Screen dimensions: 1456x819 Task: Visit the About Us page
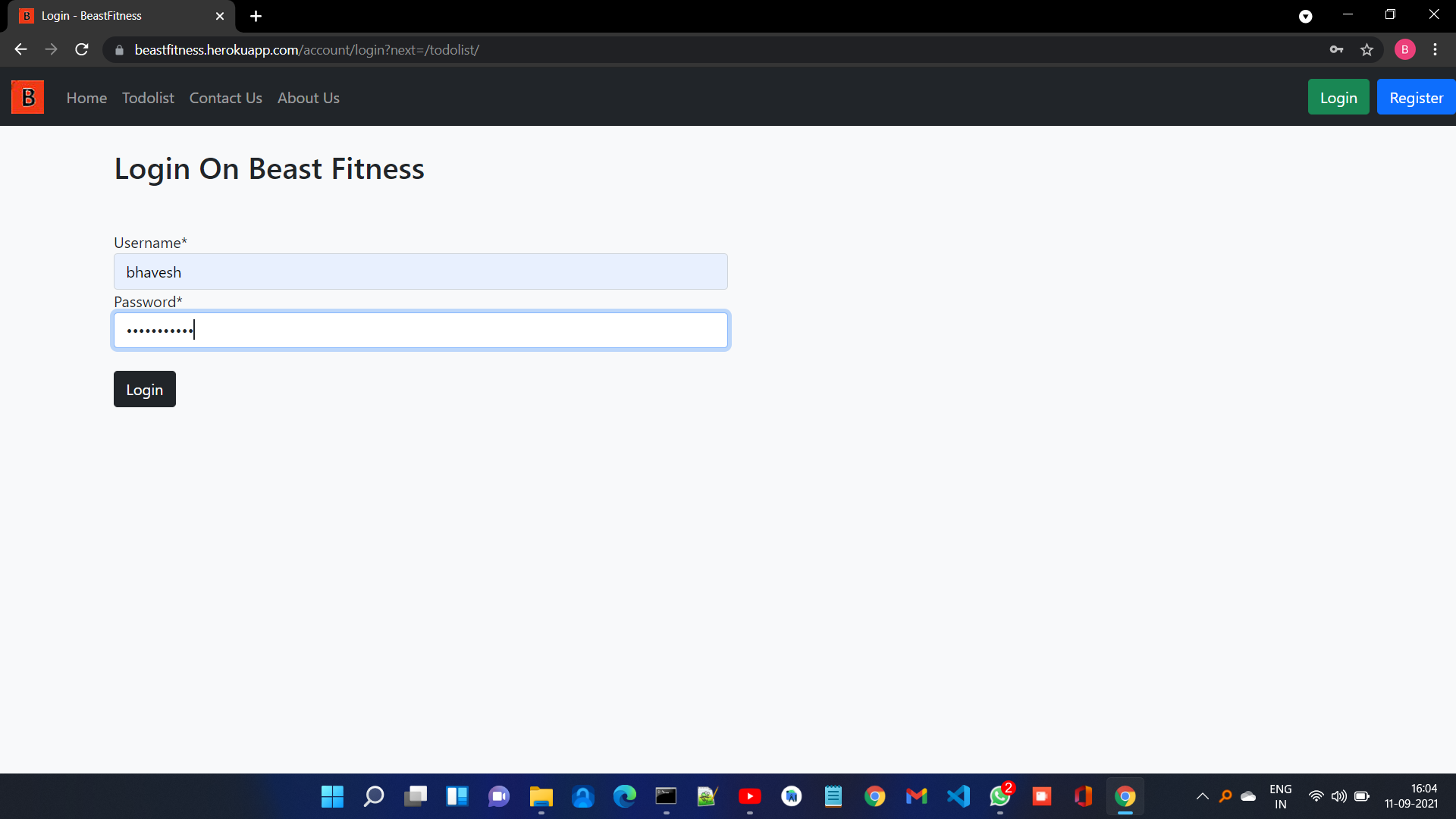coord(308,98)
